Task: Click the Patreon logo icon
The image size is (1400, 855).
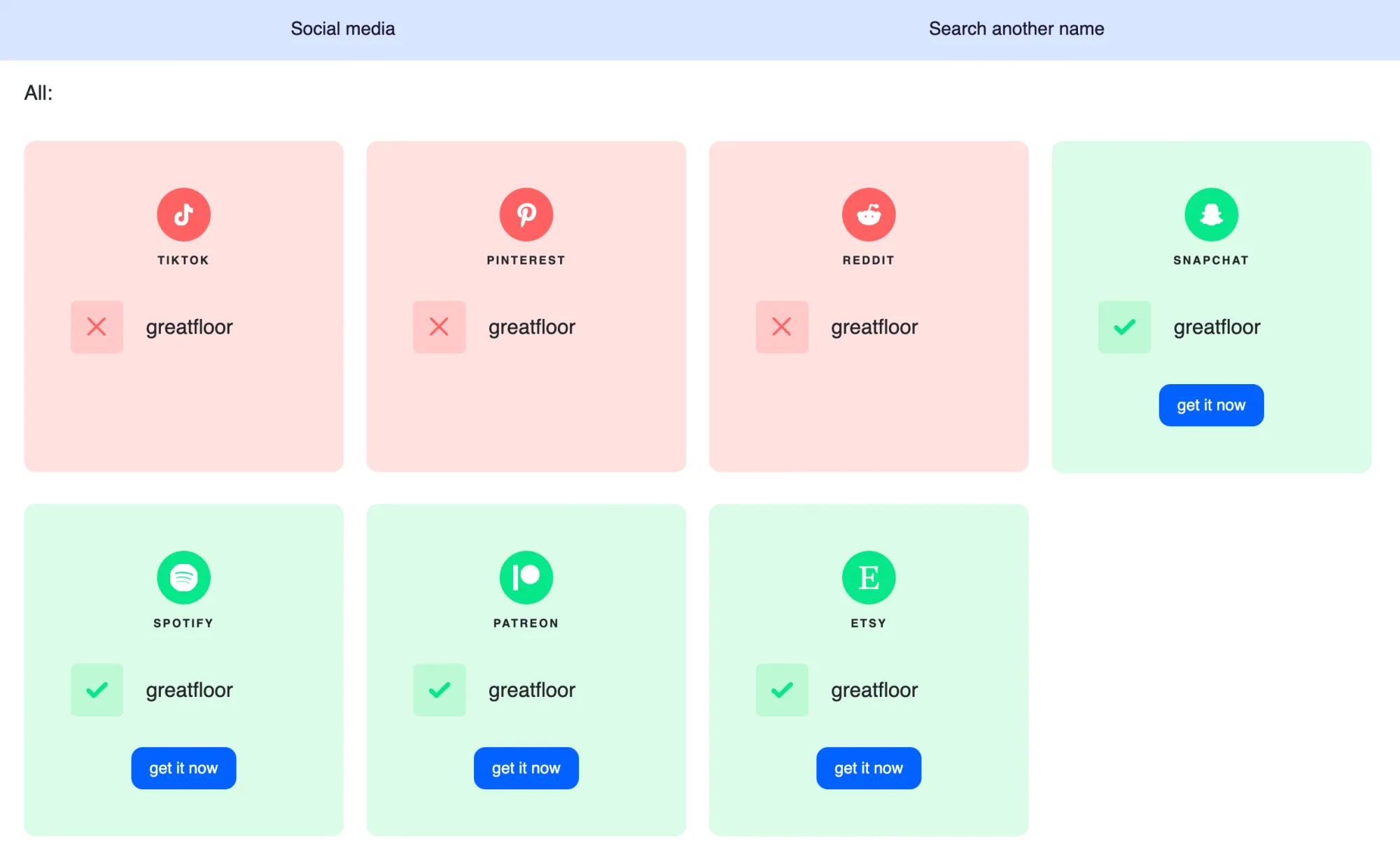Action: (x=526, y=578)
